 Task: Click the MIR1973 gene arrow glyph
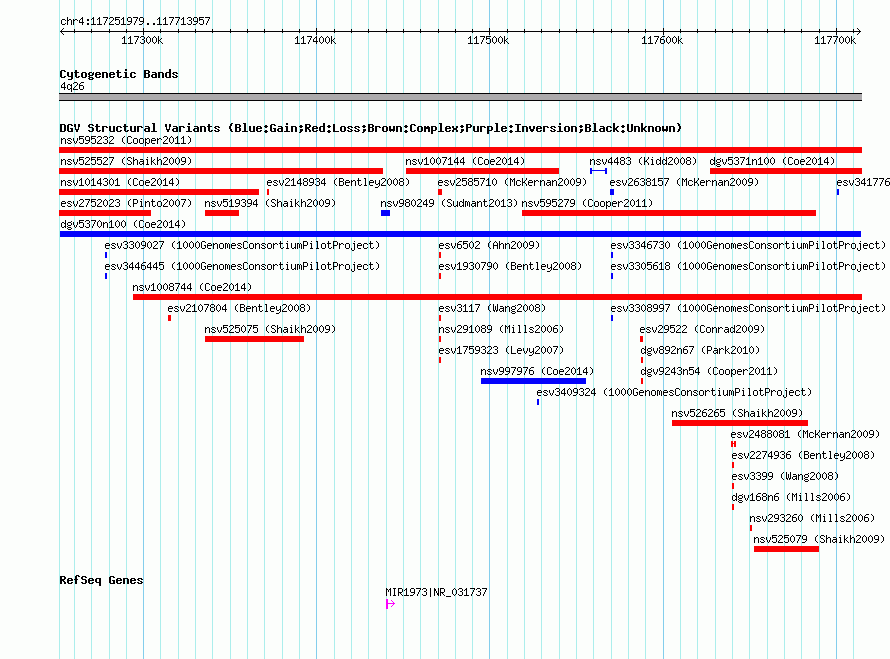(390, 604)
